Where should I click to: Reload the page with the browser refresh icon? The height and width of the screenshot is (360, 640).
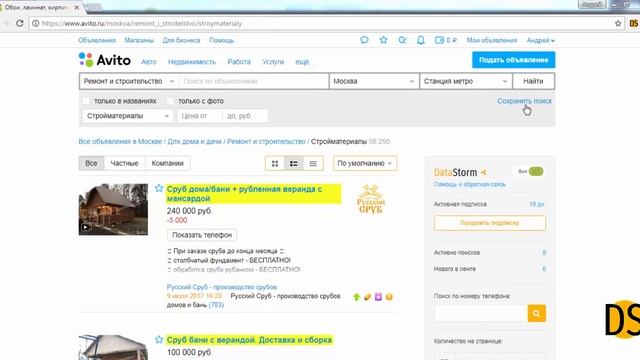tap(20, 23)
